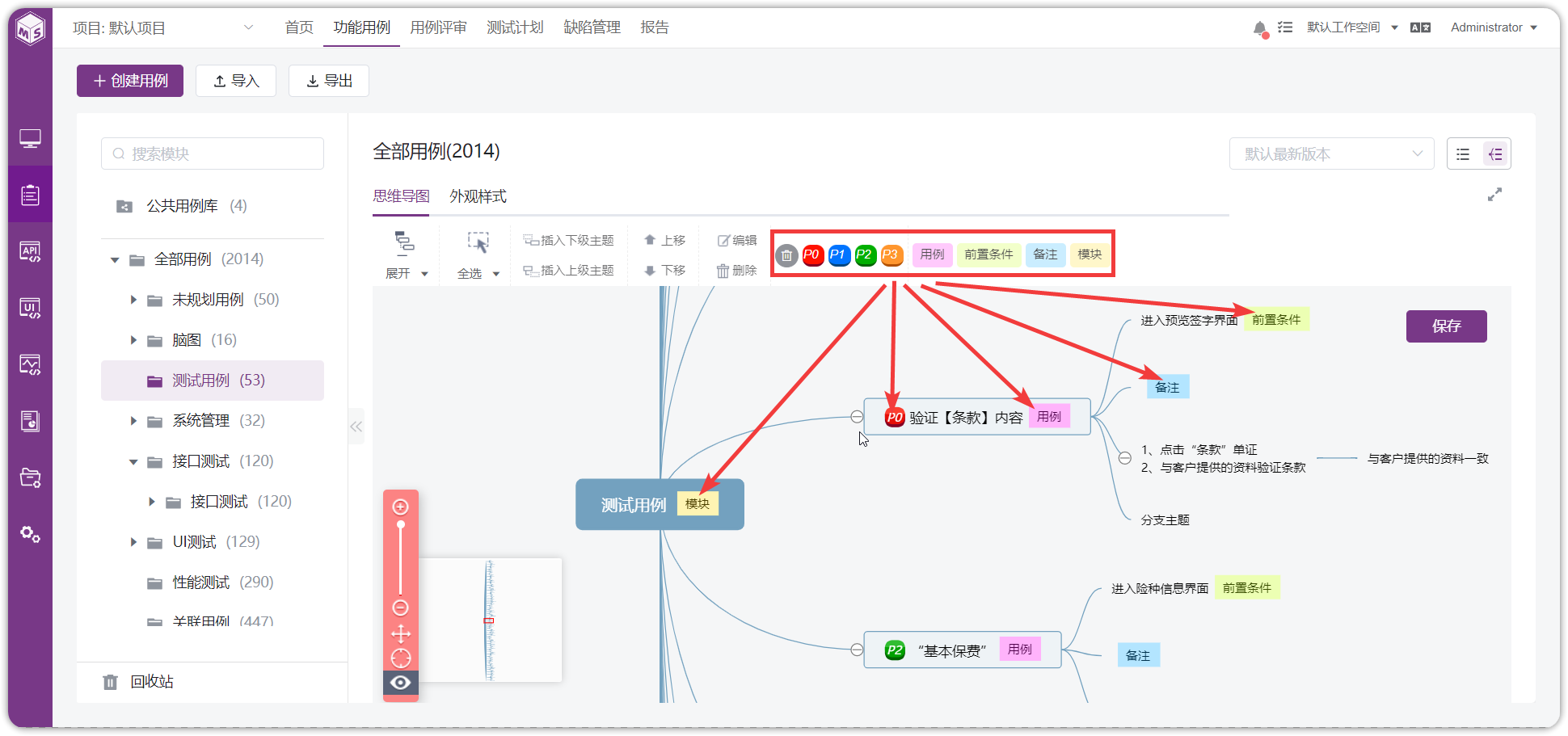Open the 用例评审 menu tab
This screenshot has width=1568, height=736.
[438, 27]
